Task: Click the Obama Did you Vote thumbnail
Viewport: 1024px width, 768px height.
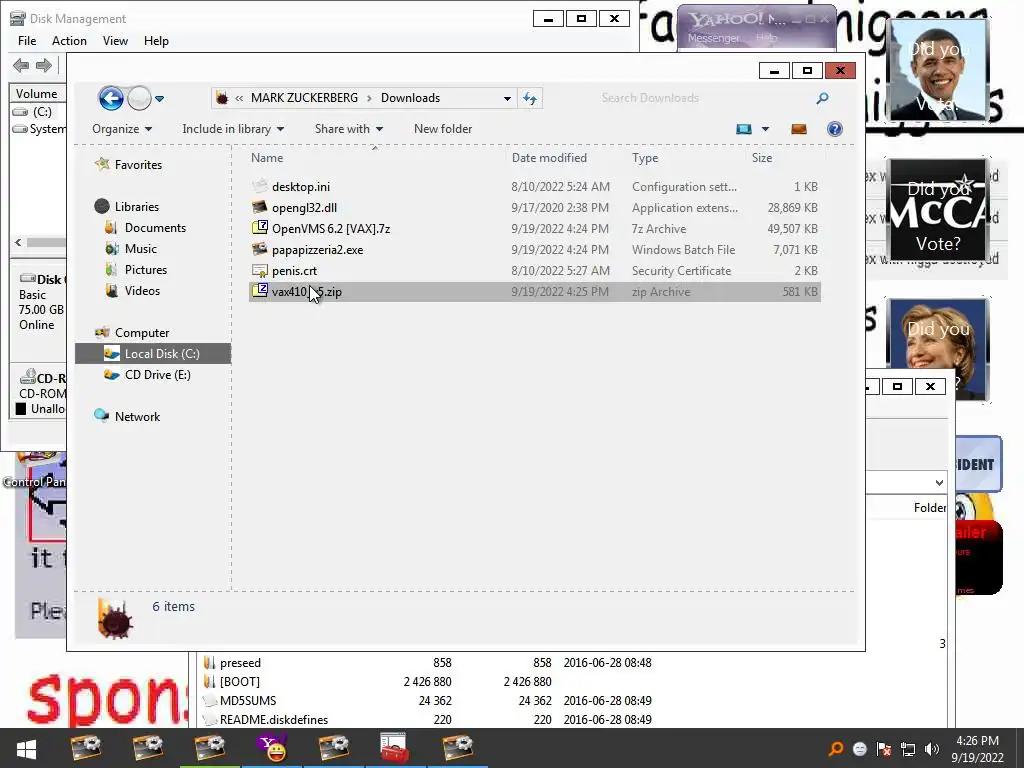Action: click(939, 70)
